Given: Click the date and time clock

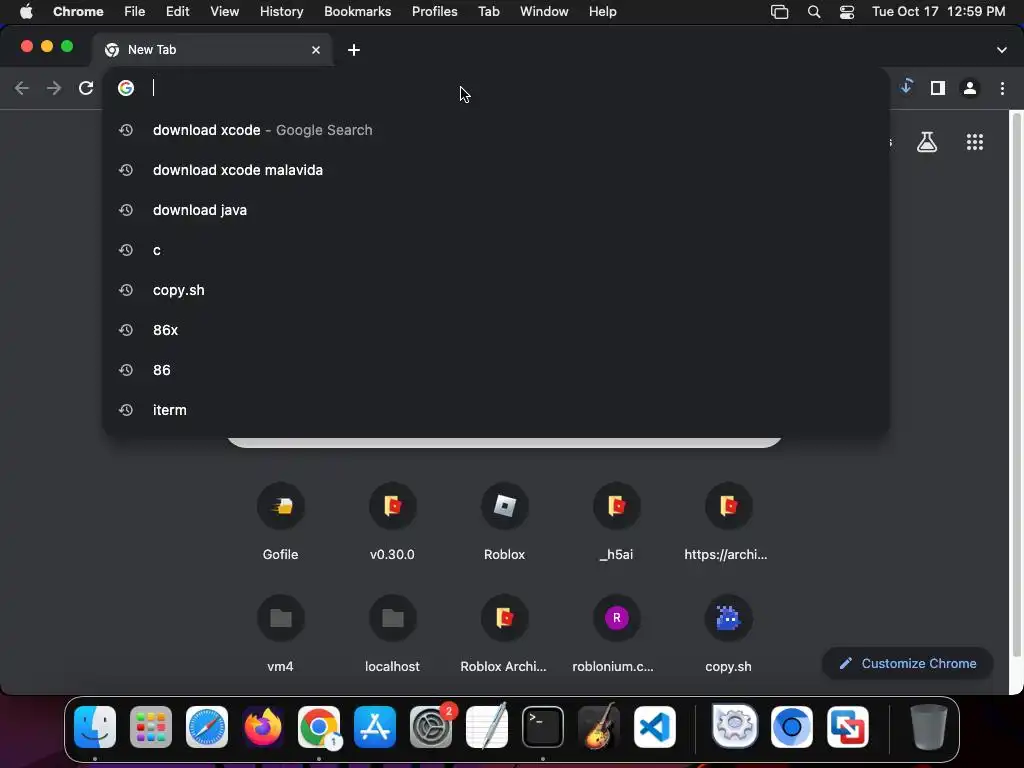Looking at the screenshot, I should click(x=938, y=12).
